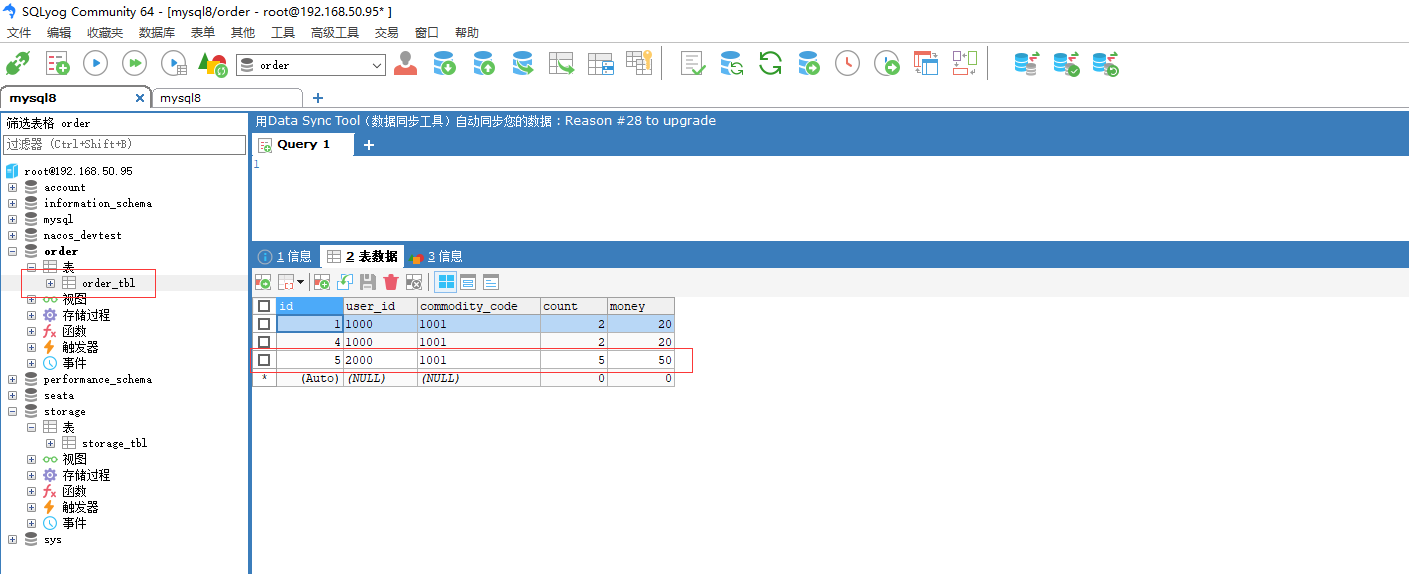Switch to form view mode icon
Screen dimensions: 1409x574
click(468, 283)
